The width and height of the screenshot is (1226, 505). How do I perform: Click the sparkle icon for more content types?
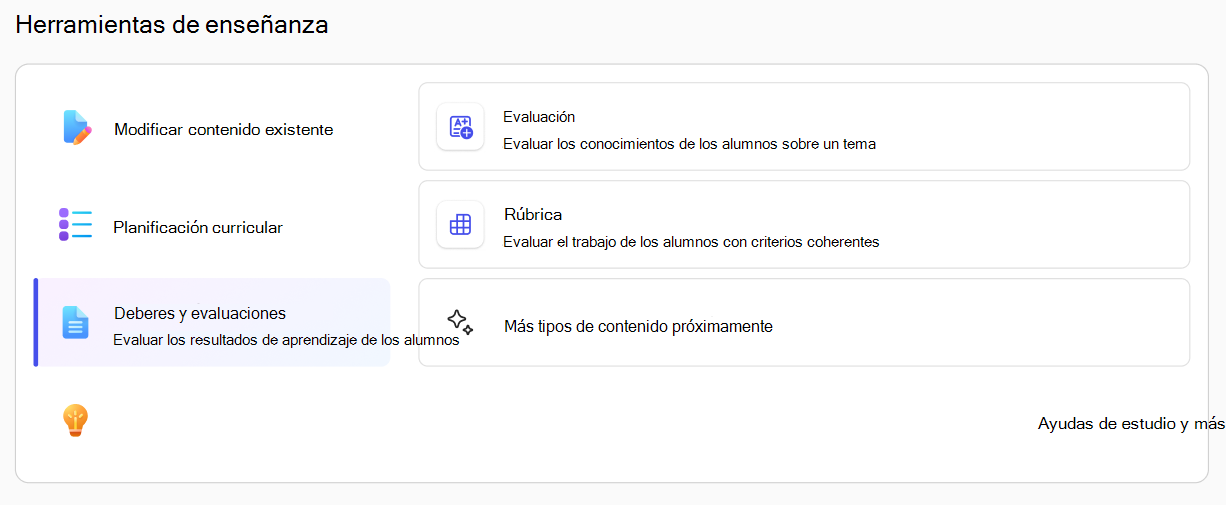(460, 322)
